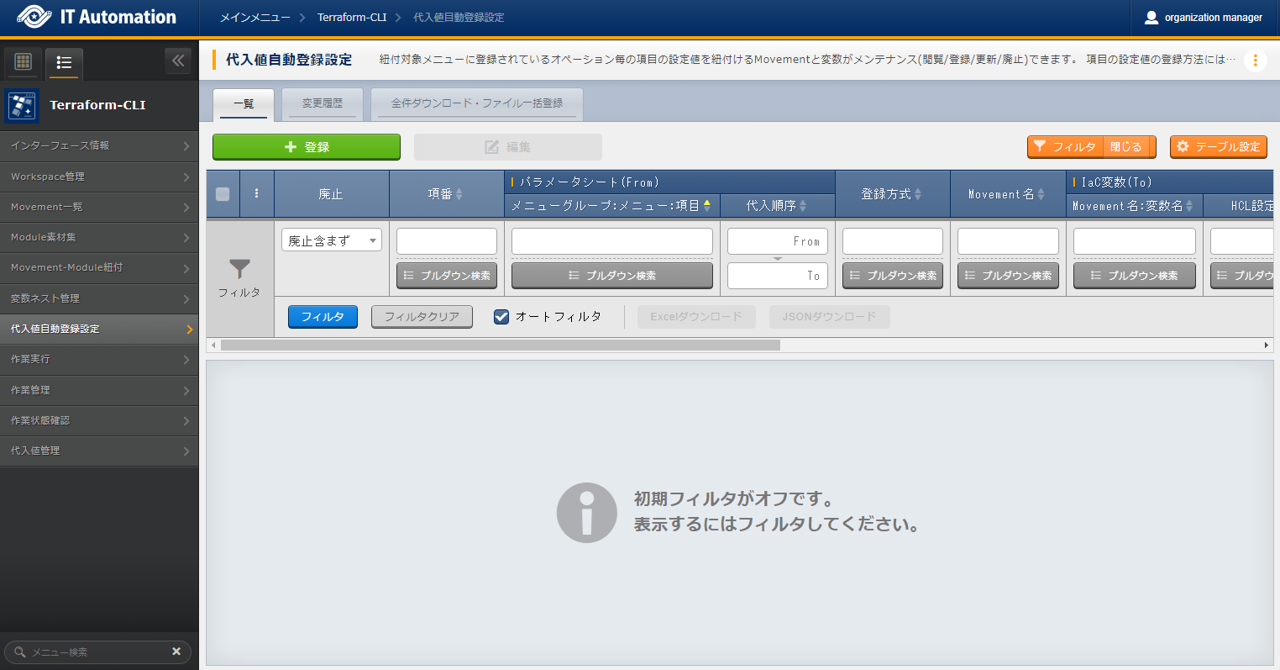1280x670 pixels.
Task: Click the three-dot row menu column header
Action: (256, 194)
